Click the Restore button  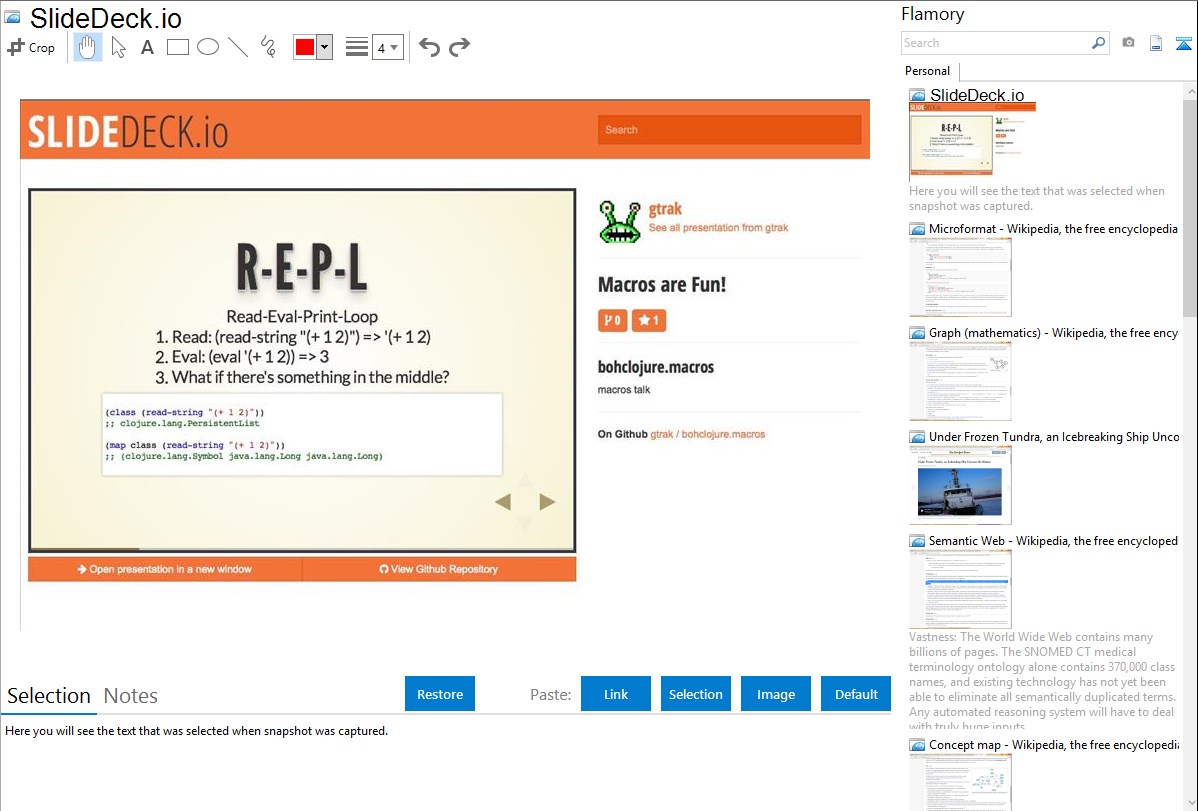[x=440, y=694]
